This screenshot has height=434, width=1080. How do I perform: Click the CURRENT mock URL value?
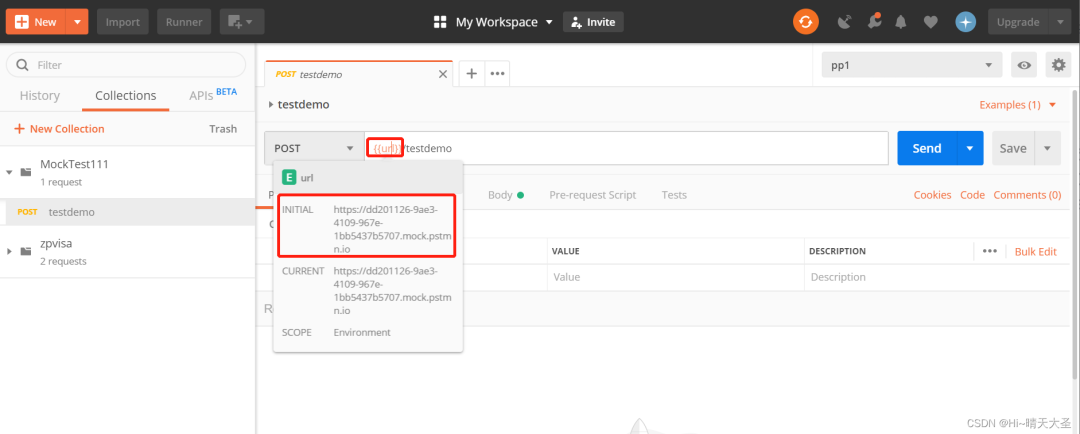point(393,291)
